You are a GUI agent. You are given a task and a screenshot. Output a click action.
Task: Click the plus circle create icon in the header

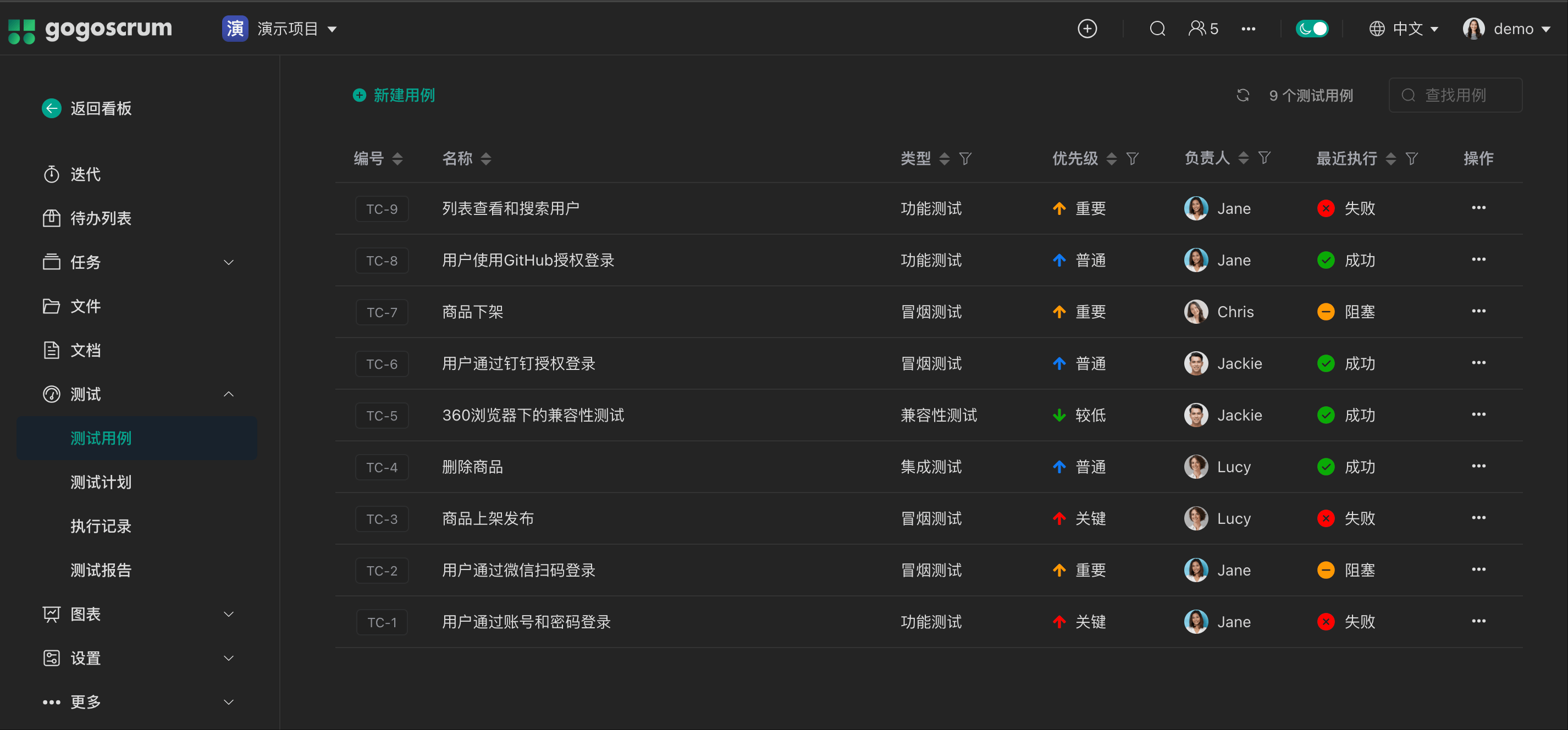[1086, 29]
